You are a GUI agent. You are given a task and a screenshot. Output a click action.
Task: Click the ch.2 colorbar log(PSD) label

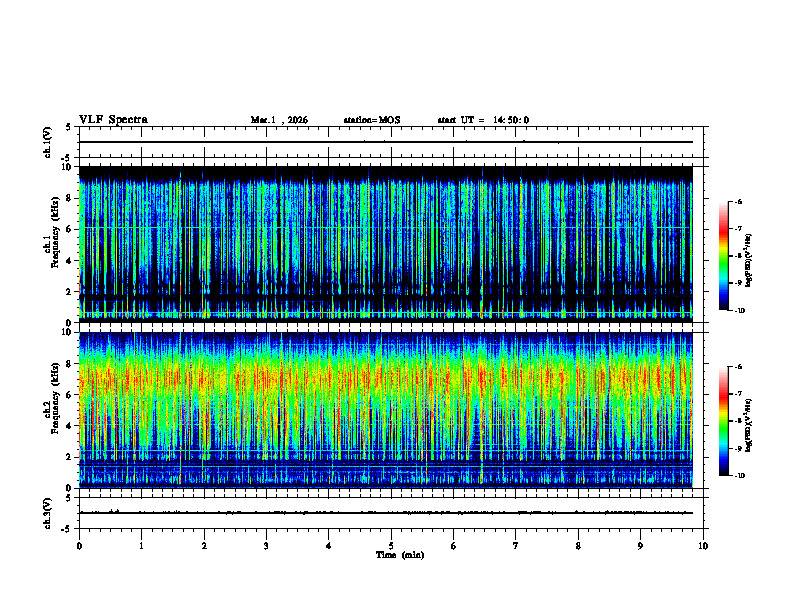(749, 425)
